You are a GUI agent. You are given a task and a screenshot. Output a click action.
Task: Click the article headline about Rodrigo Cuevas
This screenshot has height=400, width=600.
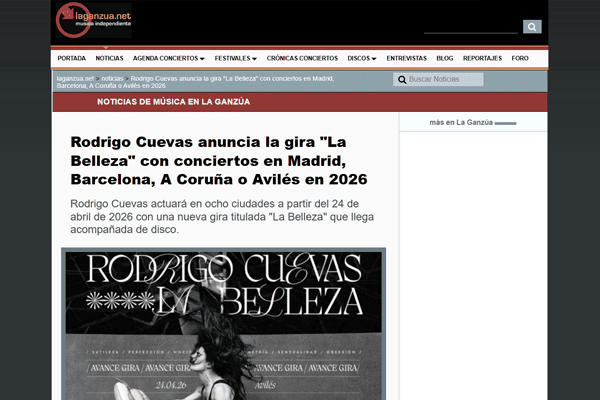(219, 161)
